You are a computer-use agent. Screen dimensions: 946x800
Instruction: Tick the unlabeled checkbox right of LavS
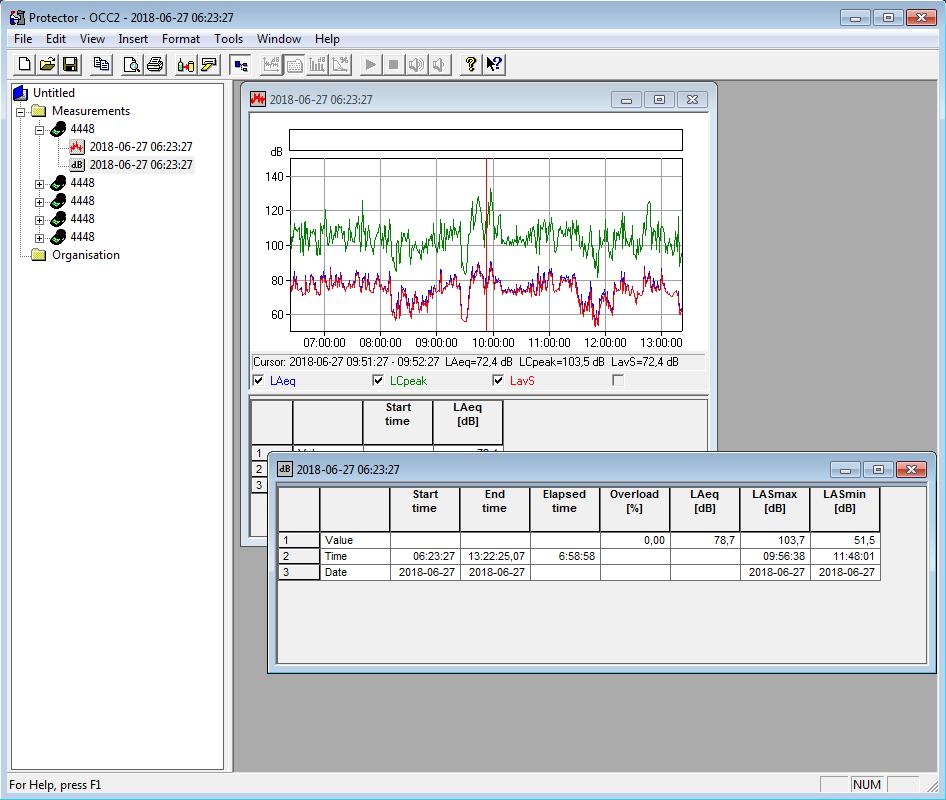(x=617, y=380)
